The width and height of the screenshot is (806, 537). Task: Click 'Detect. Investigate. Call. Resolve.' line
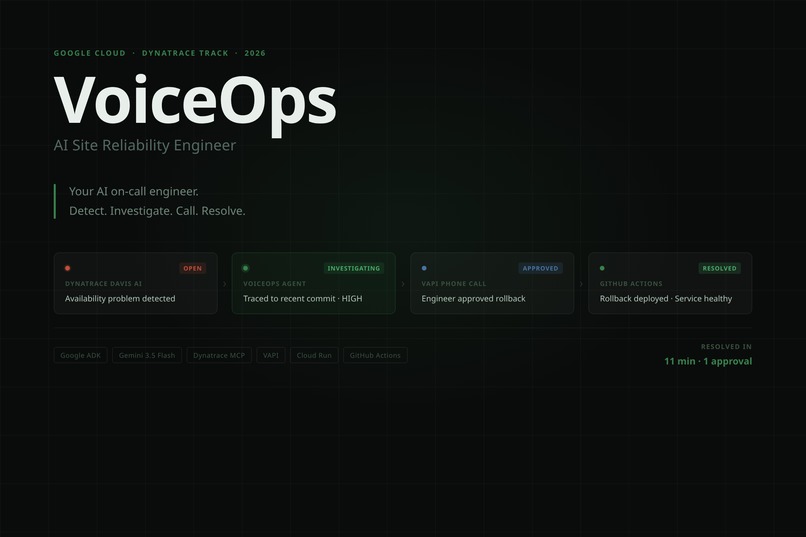pyautogui.click(x=157, y=211)
